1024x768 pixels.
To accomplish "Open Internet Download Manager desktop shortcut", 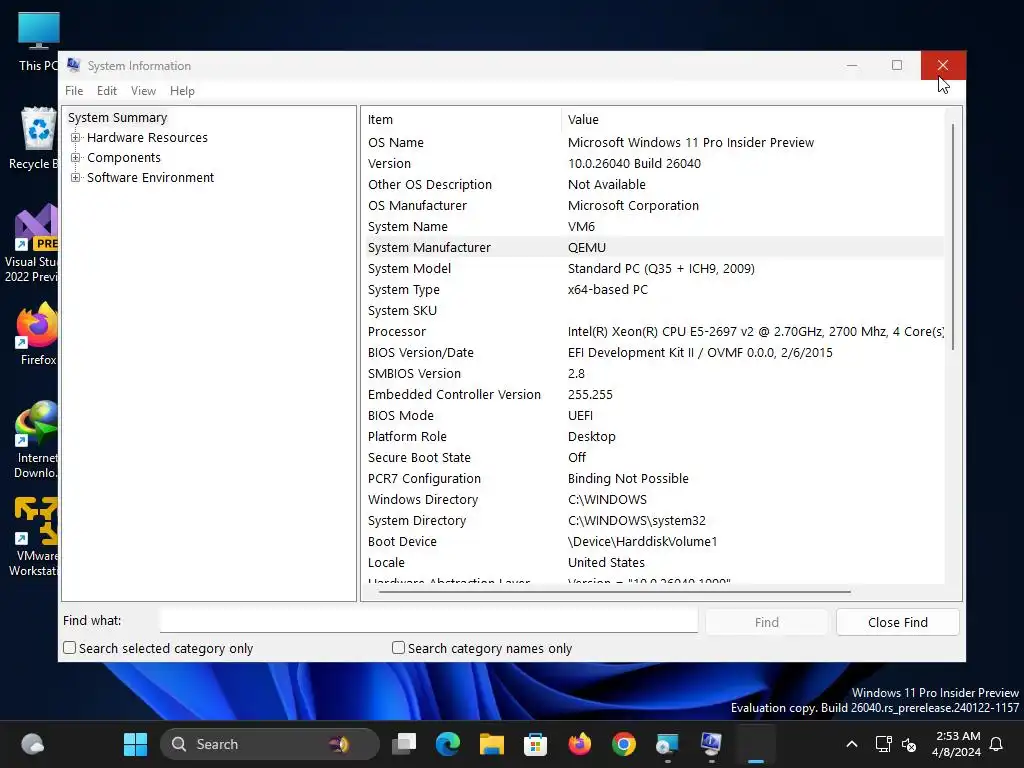I will click(x=35, y=439).
